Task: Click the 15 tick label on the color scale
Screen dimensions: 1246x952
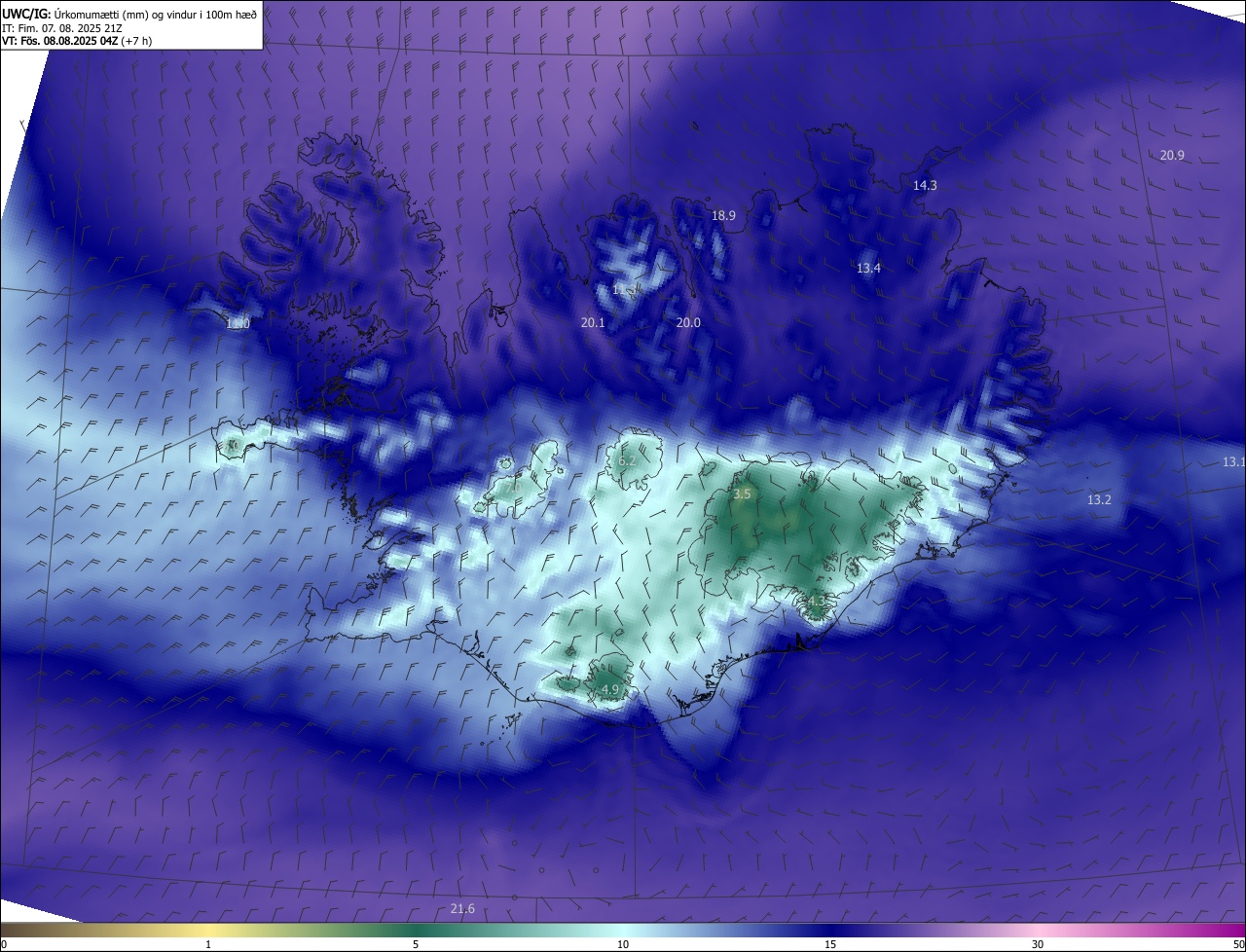Action: coord(830,944)
